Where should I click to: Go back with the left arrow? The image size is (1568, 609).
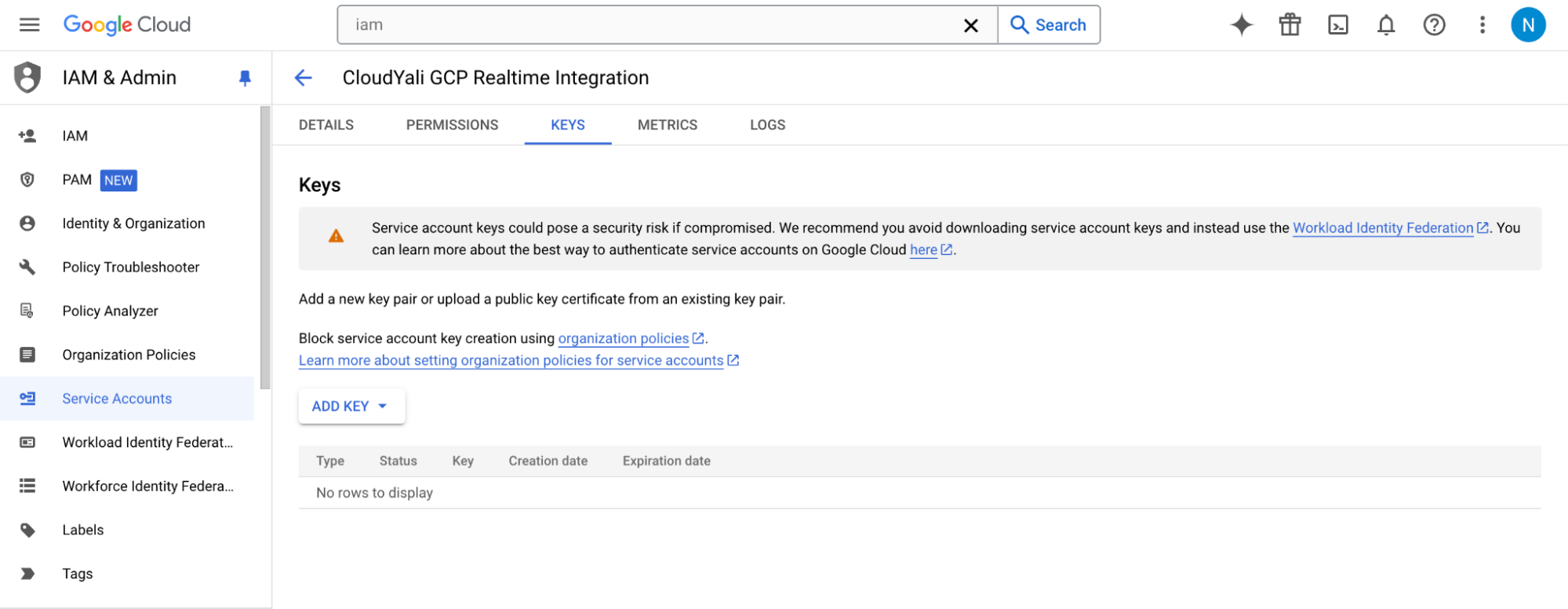[x=303, y=78]
